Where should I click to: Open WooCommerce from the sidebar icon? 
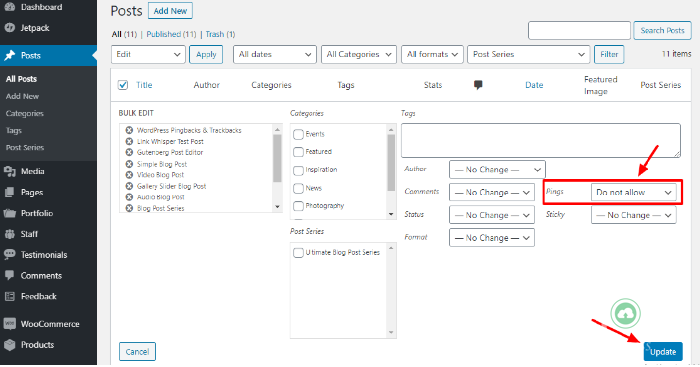(9, 324)
